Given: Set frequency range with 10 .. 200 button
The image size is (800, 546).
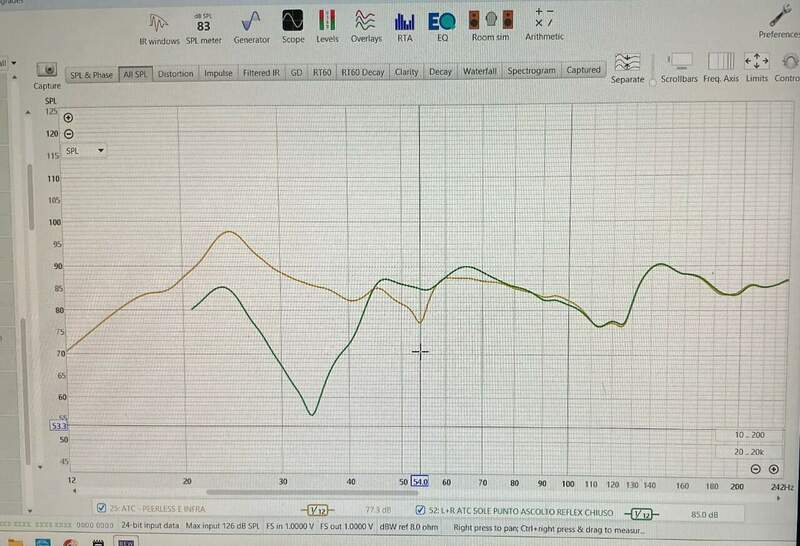Looking at the screenshot, I should point(749,435).
